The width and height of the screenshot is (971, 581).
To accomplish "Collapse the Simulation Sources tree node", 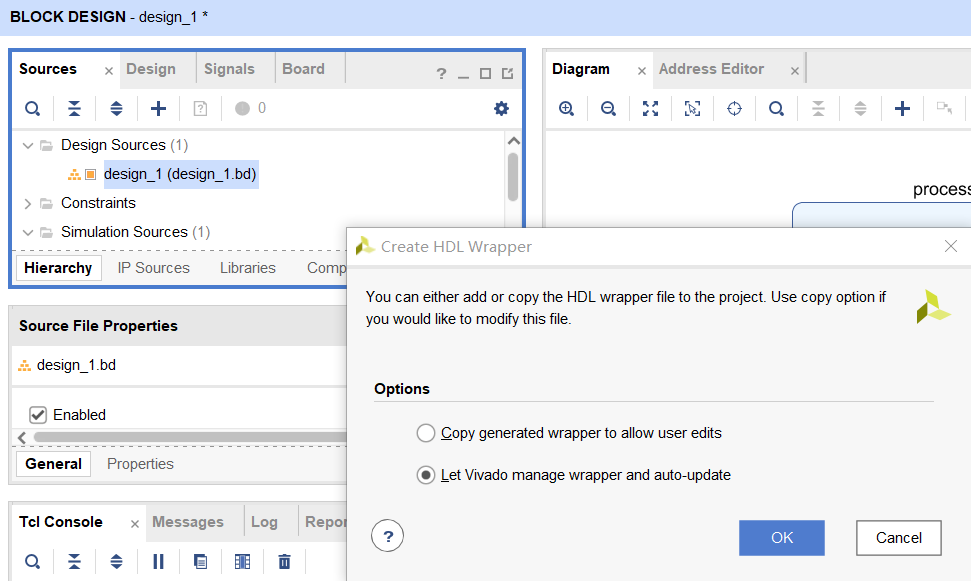I will [x=27, y=232].
